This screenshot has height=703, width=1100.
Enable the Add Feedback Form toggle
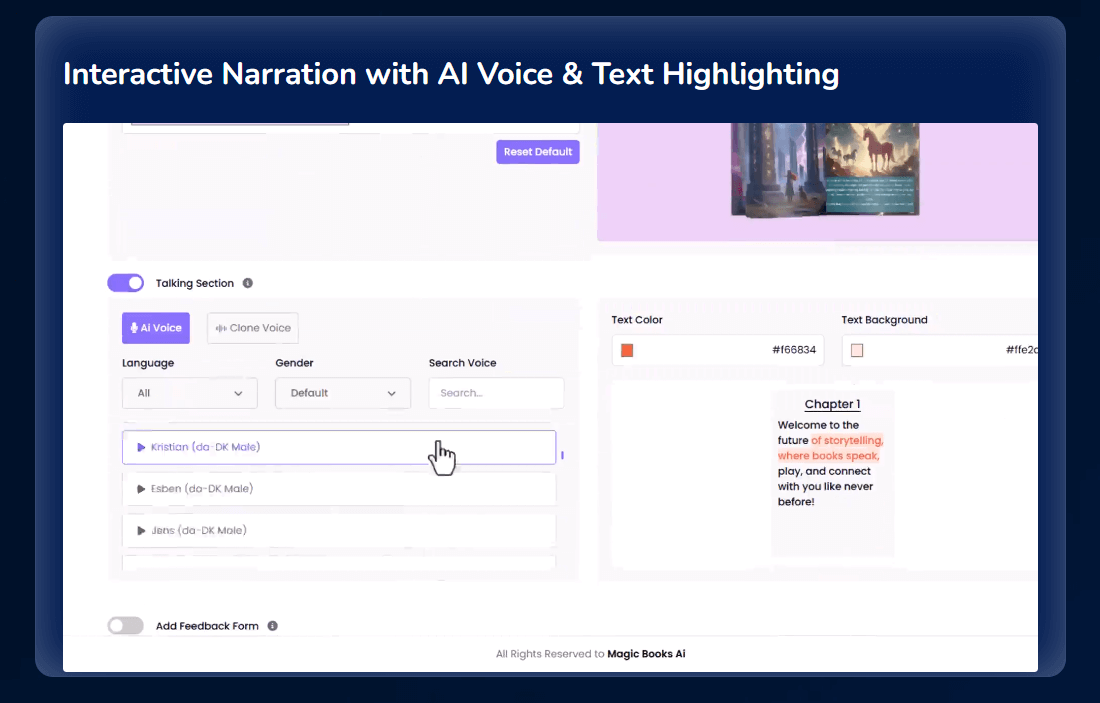click(x=126, y=626)
